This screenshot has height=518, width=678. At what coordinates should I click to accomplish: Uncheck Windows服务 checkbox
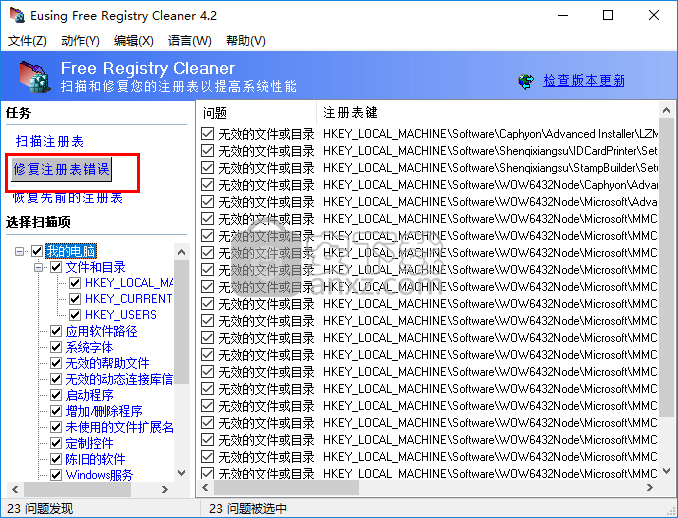tap(56, 475)
